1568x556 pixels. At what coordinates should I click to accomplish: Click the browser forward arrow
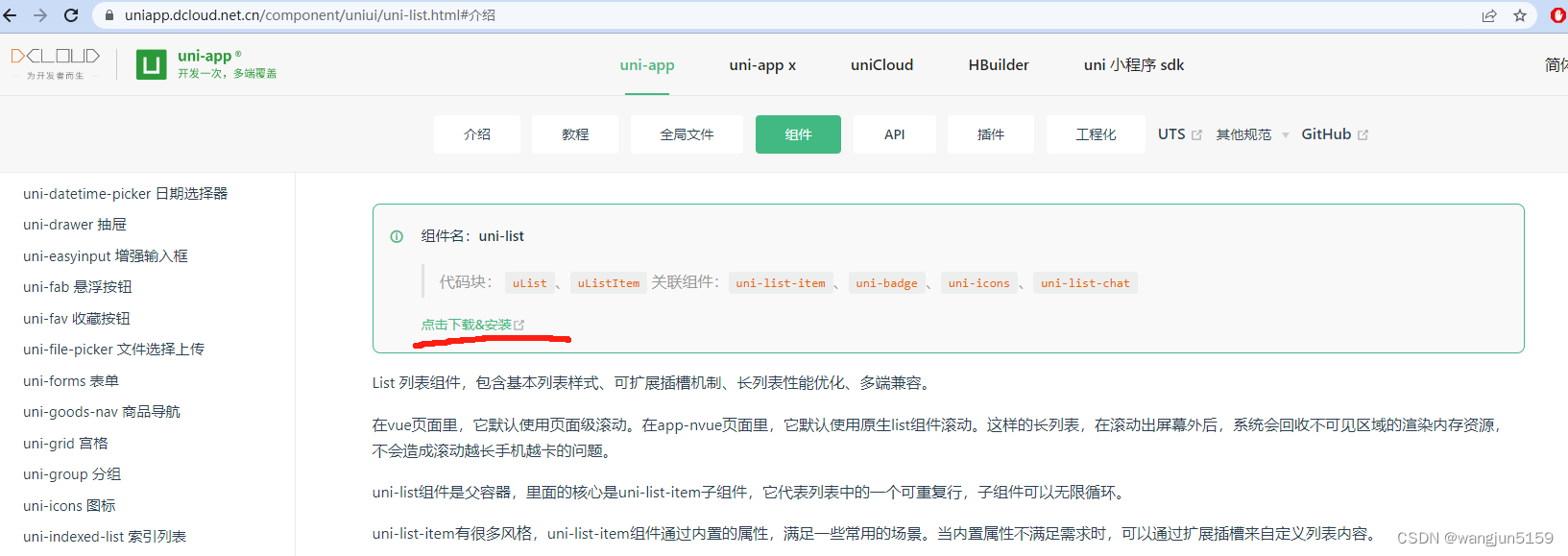point(40,15)
